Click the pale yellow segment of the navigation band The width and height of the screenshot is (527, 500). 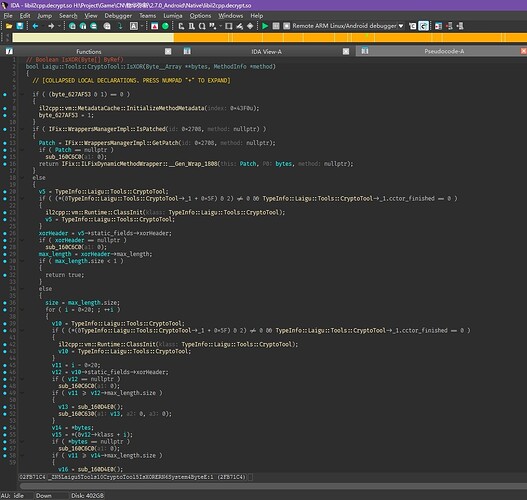tap(93, 37)
